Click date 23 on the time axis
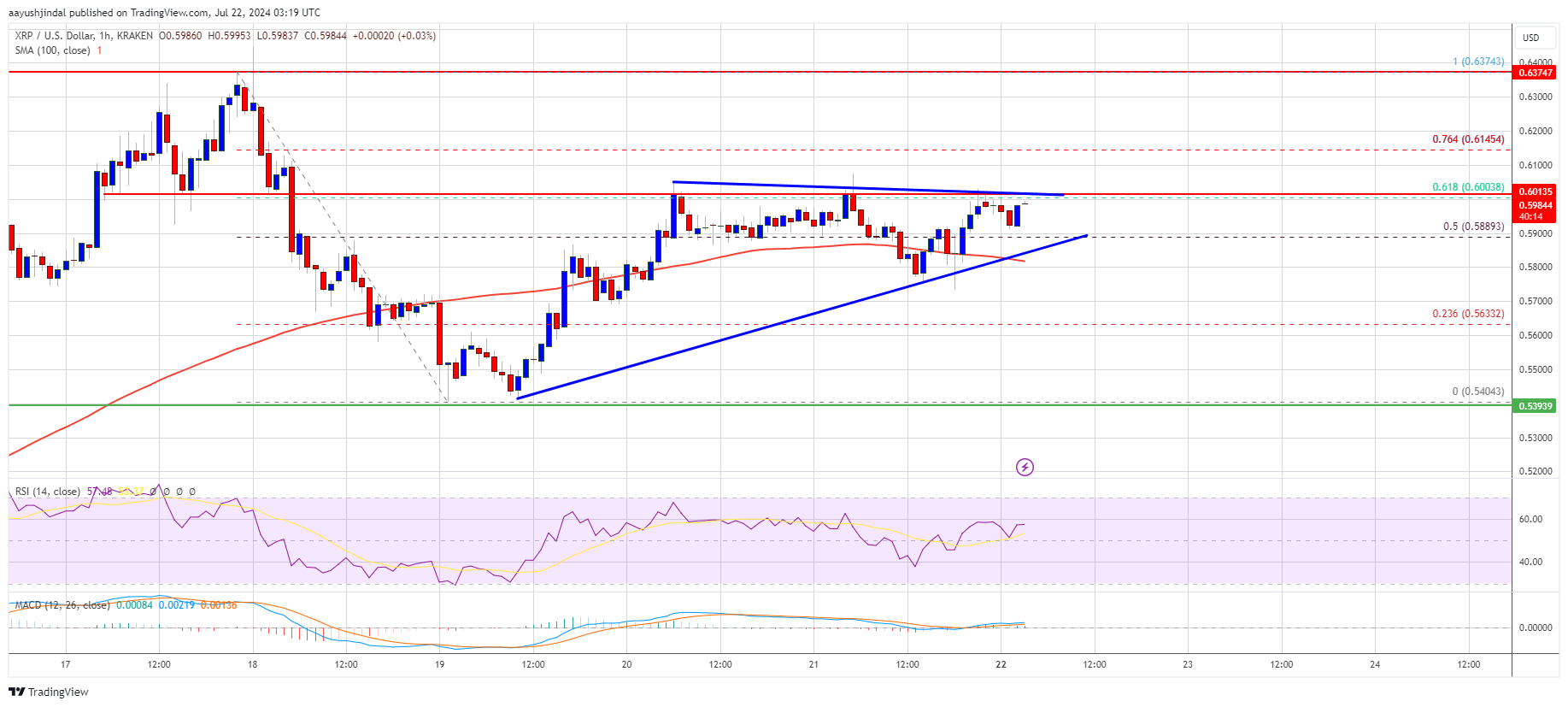This screenshot has height=707, width=1568. pyautogui.click(x=1188, y=664)
